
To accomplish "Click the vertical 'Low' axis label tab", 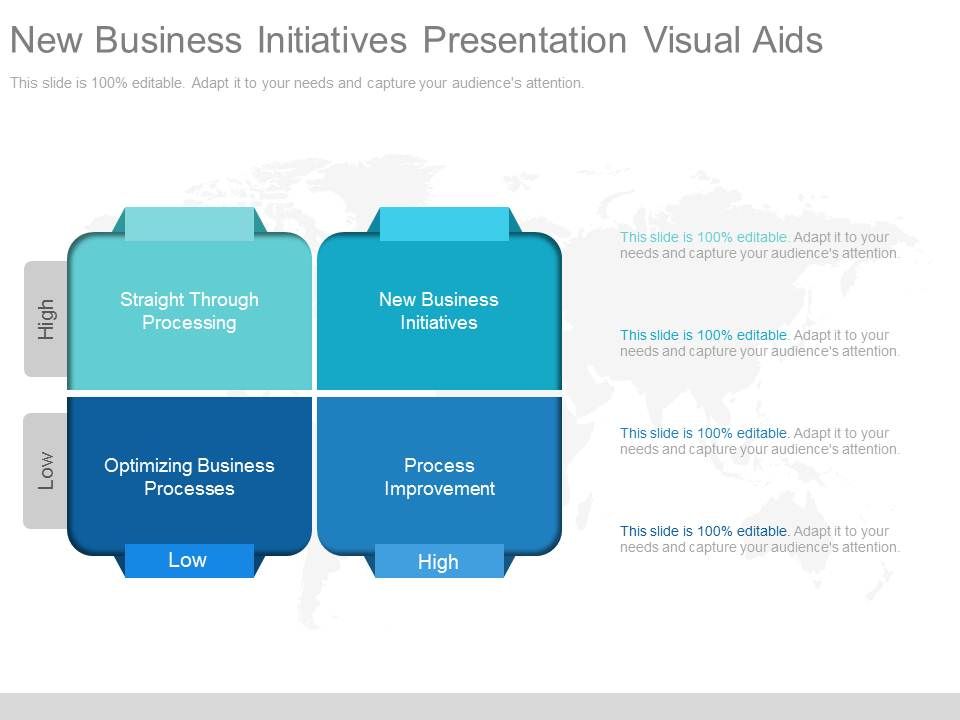I will click(46, 471).
